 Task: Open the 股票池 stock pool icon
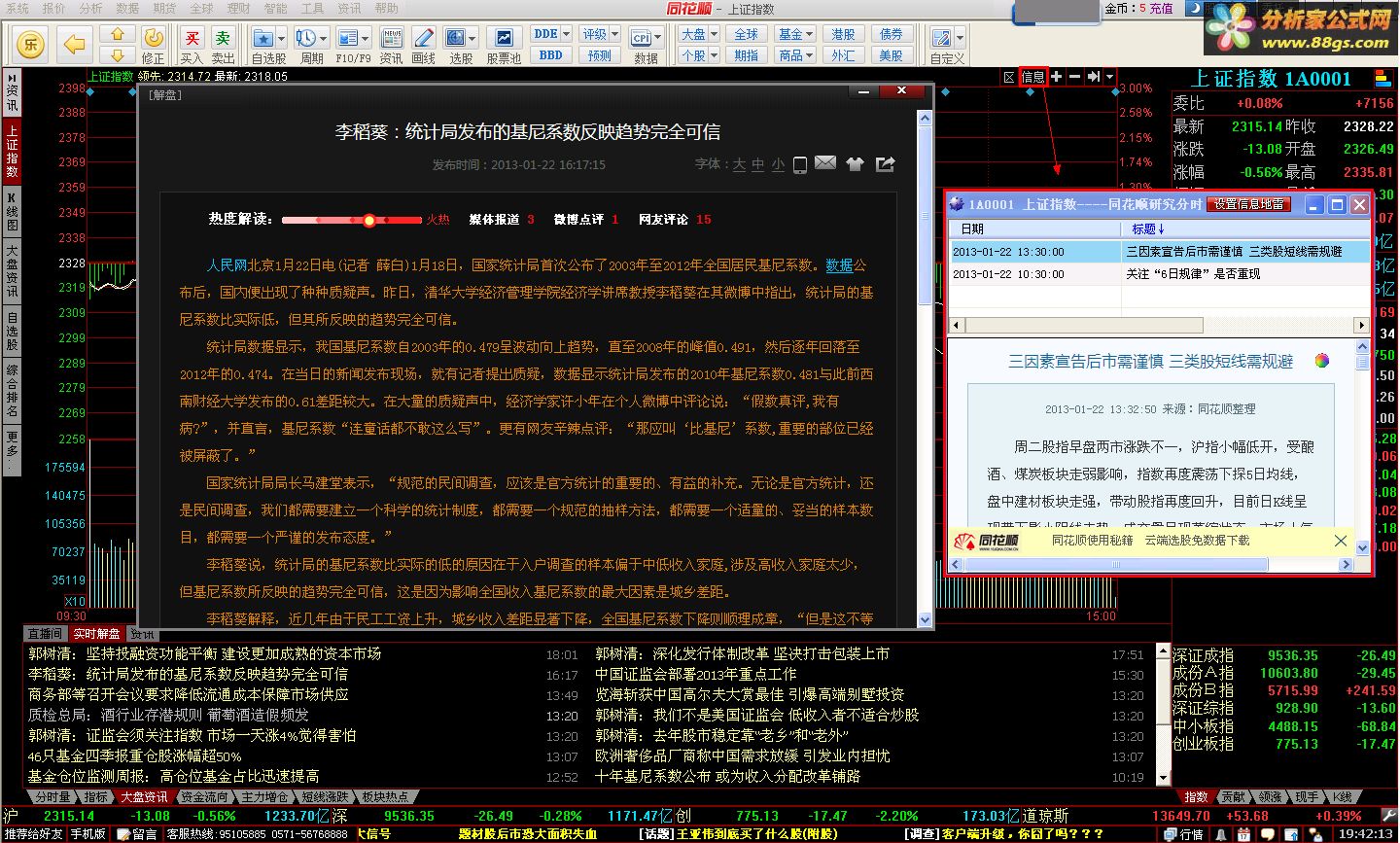click(x=504, y=38)
